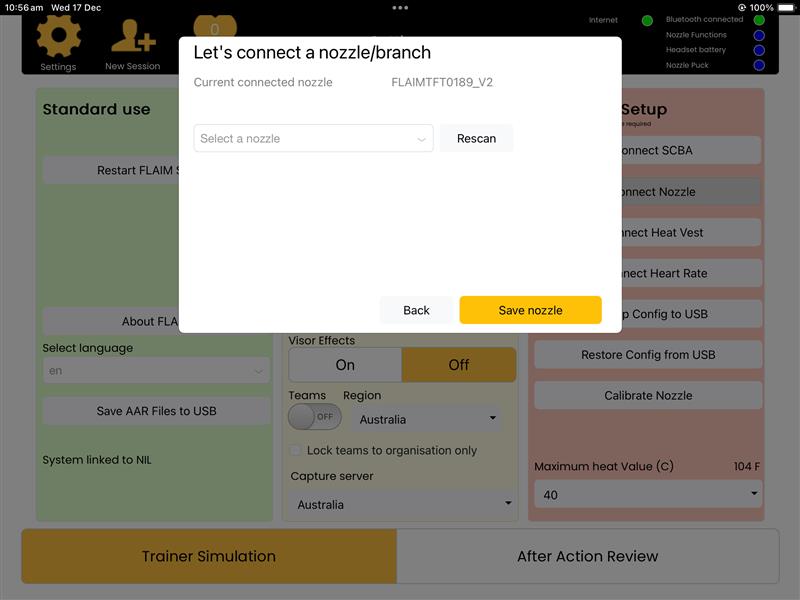Switch to Trainer Simulation tab
The height and width of the screenshot is (600, 800).
click(x=209, y=556)
